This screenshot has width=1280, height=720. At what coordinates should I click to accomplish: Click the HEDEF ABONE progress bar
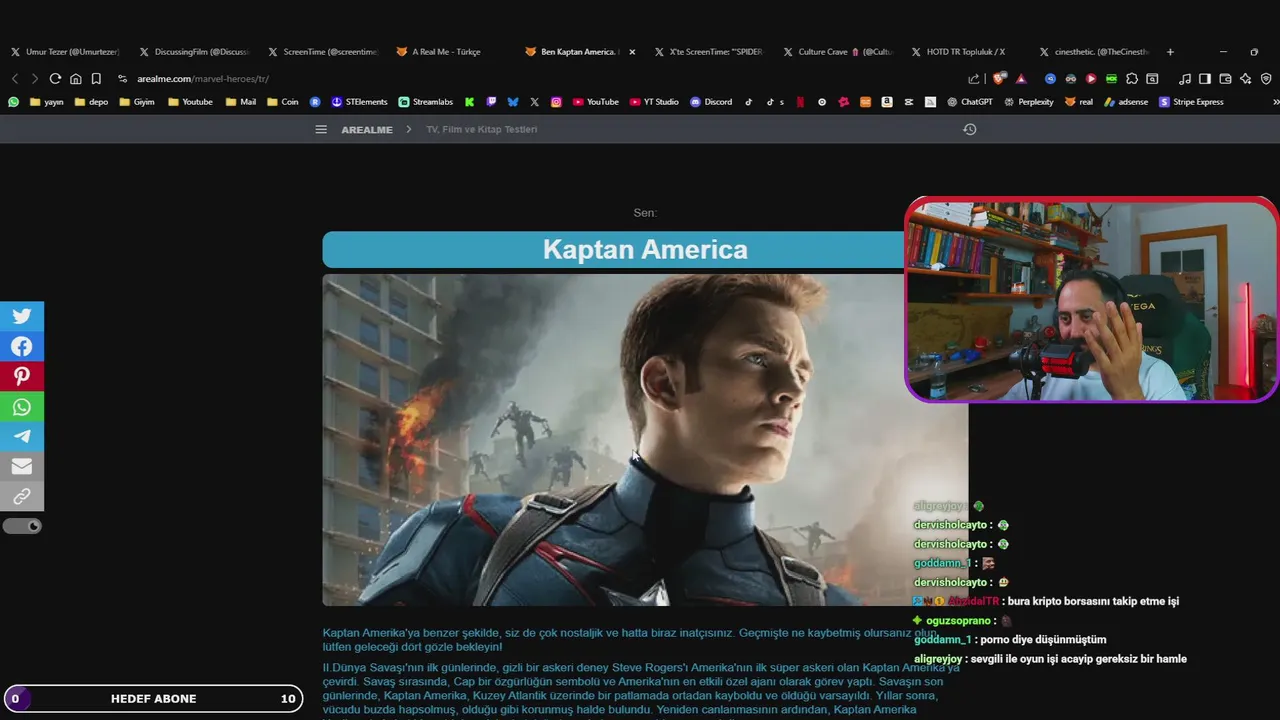pyautogui.click(x=153, y=698)
